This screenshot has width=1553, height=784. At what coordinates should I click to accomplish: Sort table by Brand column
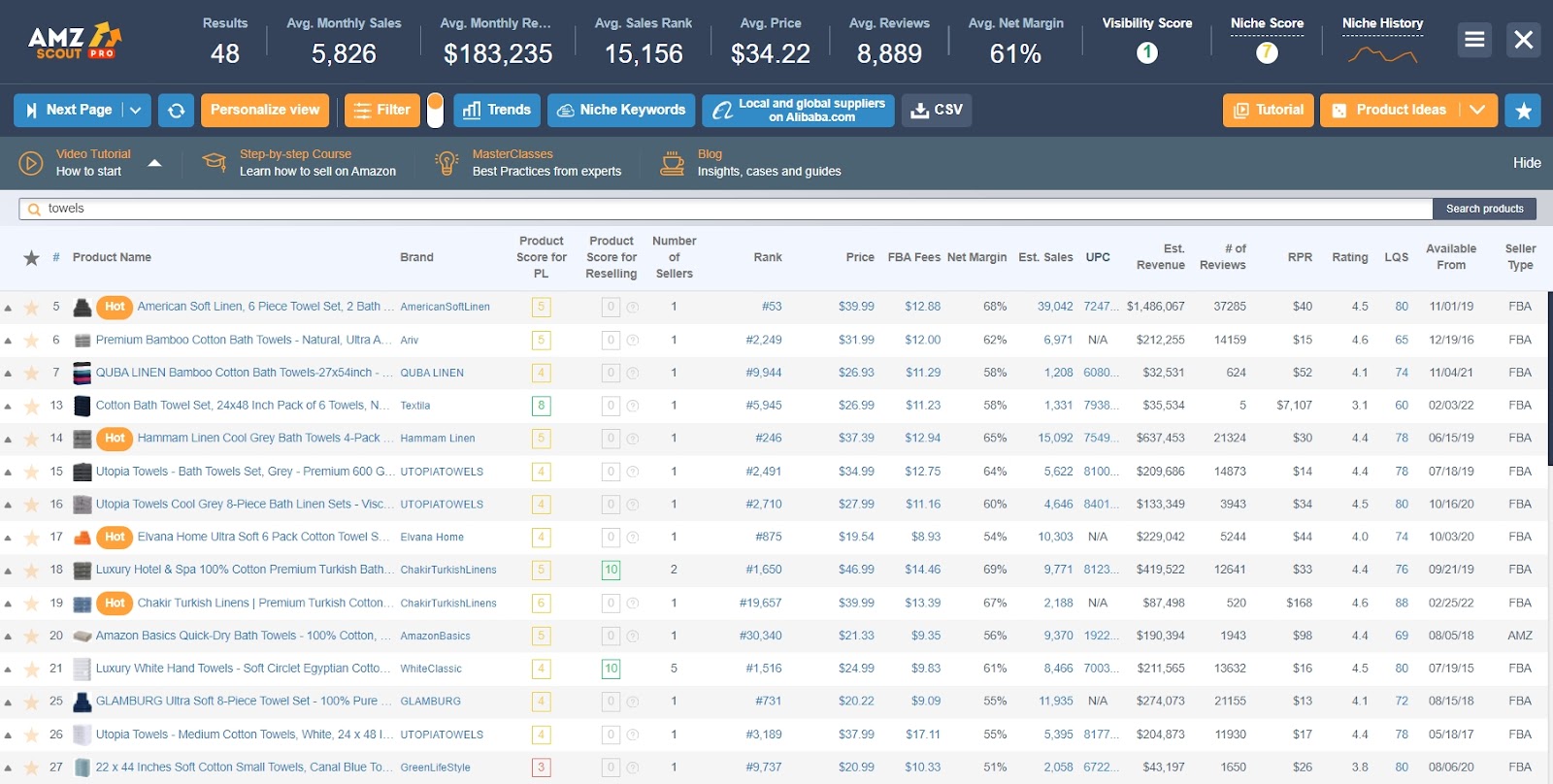(x=416, y=257)
